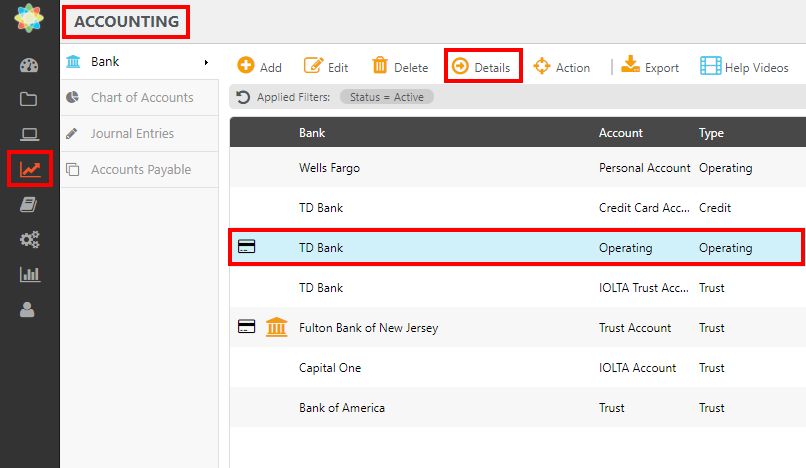Click card icon on Fulton Bank row
Viewport: 806px width, 468px height.
tap(247, 327)
